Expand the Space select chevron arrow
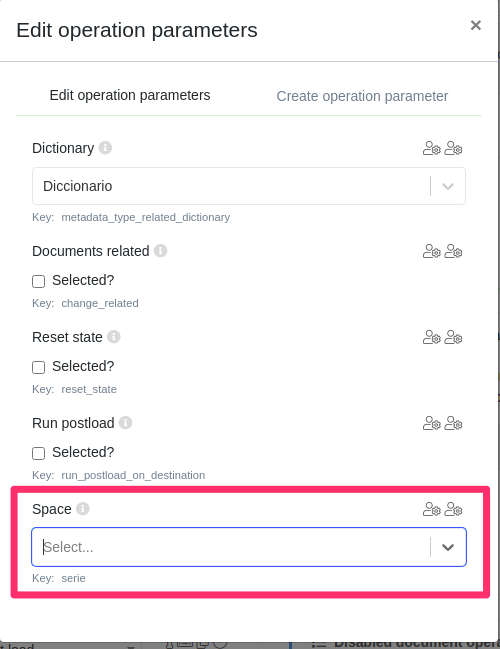 click(448, 547)
